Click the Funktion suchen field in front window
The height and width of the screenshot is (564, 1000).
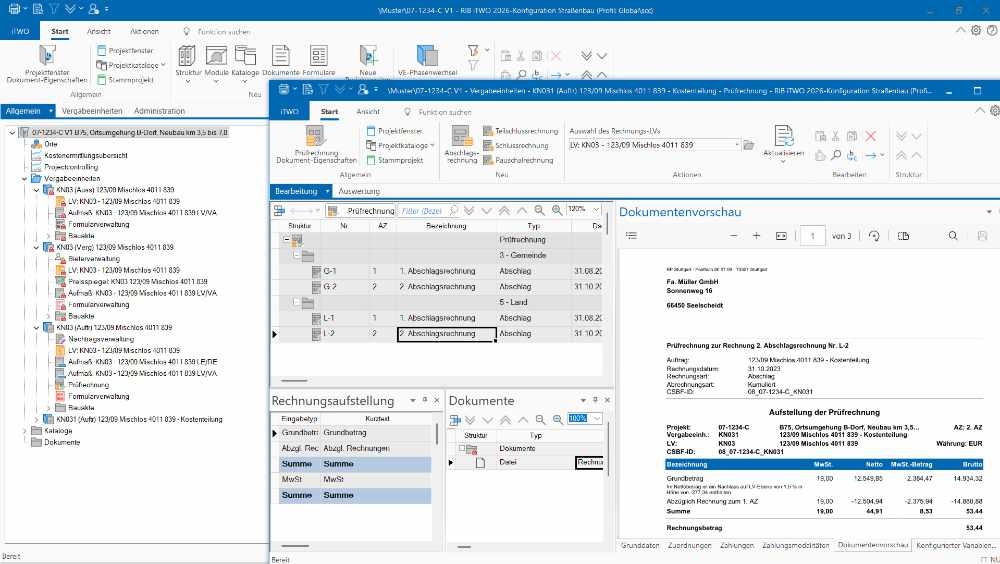pos(445,112)
